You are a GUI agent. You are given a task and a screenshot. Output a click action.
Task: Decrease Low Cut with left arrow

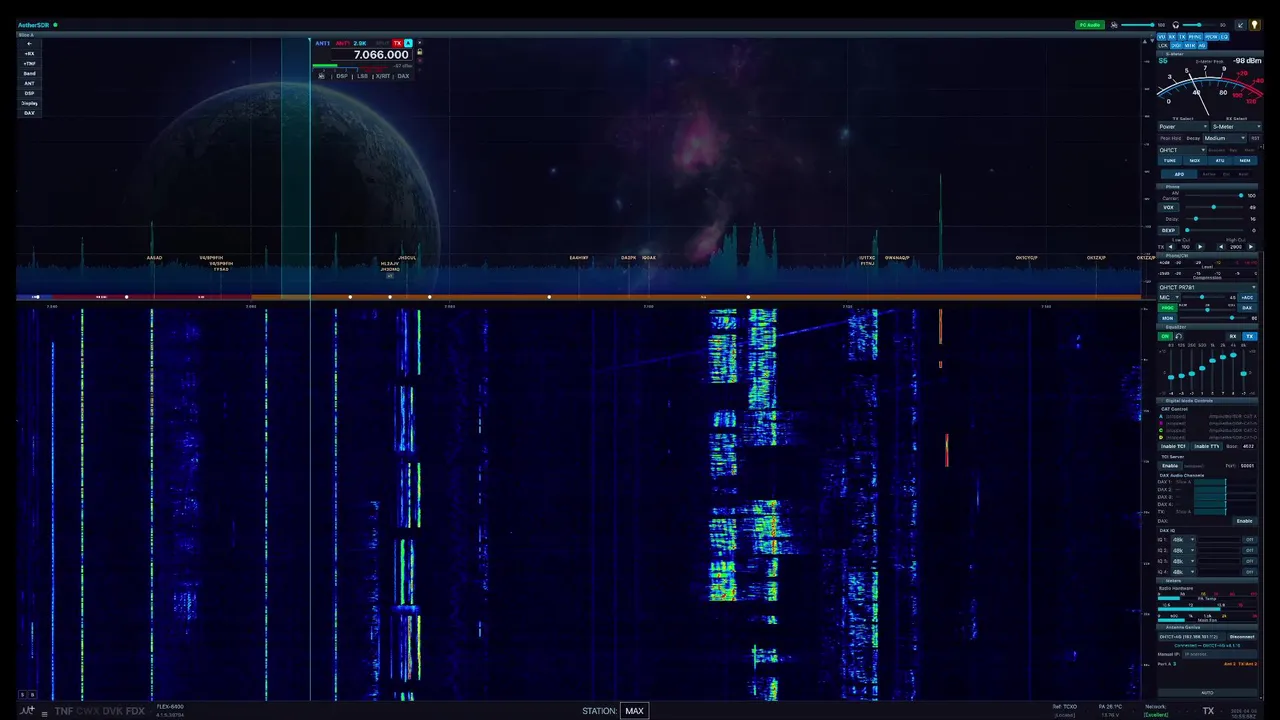[1170, 247]
